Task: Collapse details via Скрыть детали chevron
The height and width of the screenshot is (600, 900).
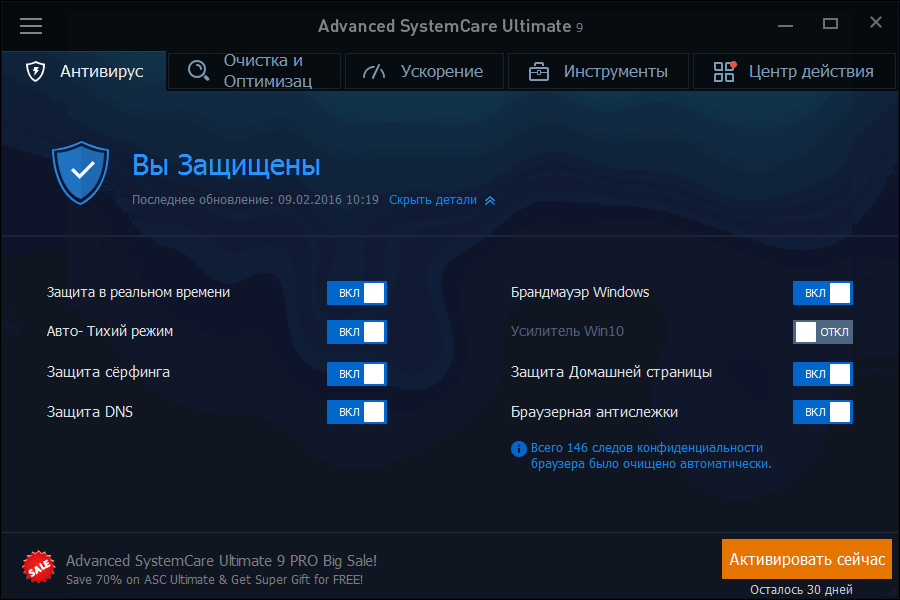Action: 489,200
